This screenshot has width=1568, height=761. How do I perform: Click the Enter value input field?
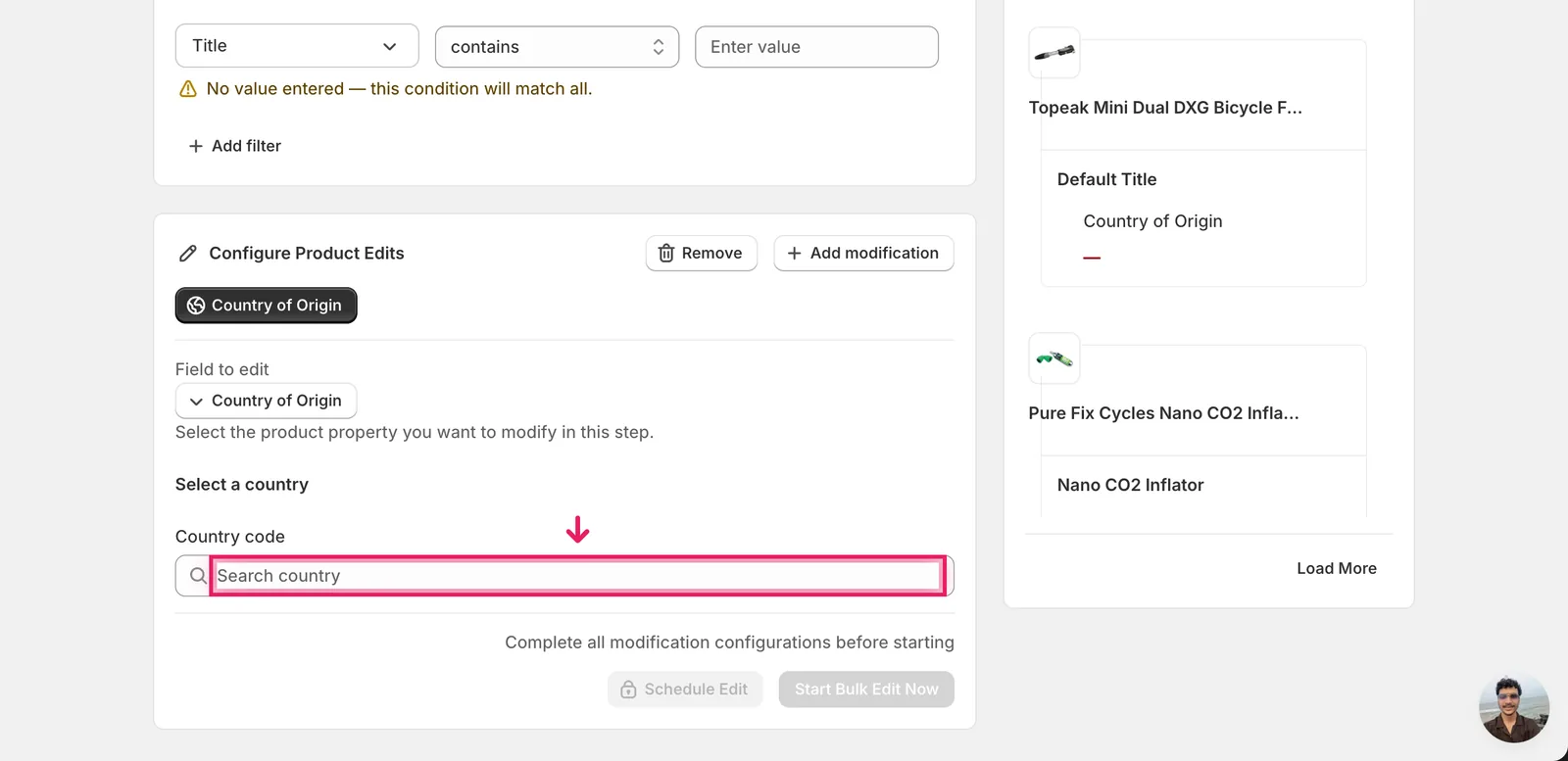[816, 47]
